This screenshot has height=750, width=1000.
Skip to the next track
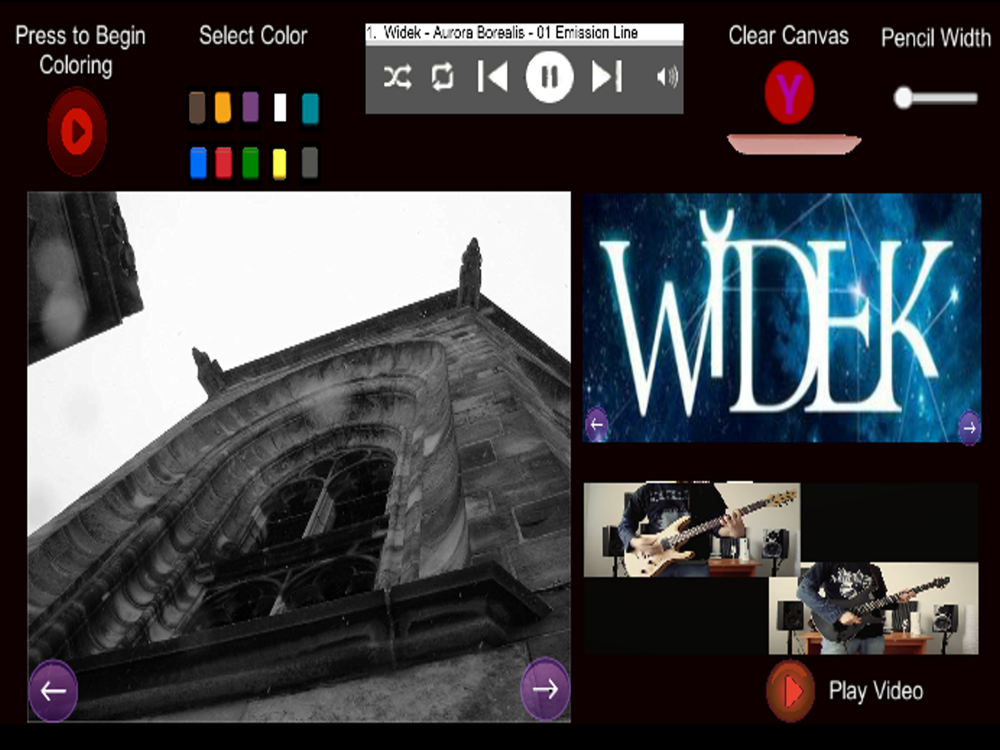[x=607, y=77]
